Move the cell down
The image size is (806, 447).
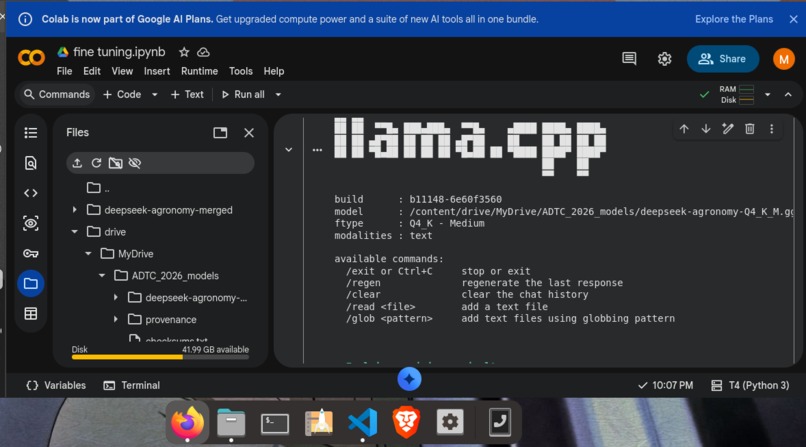coord(706,129)
